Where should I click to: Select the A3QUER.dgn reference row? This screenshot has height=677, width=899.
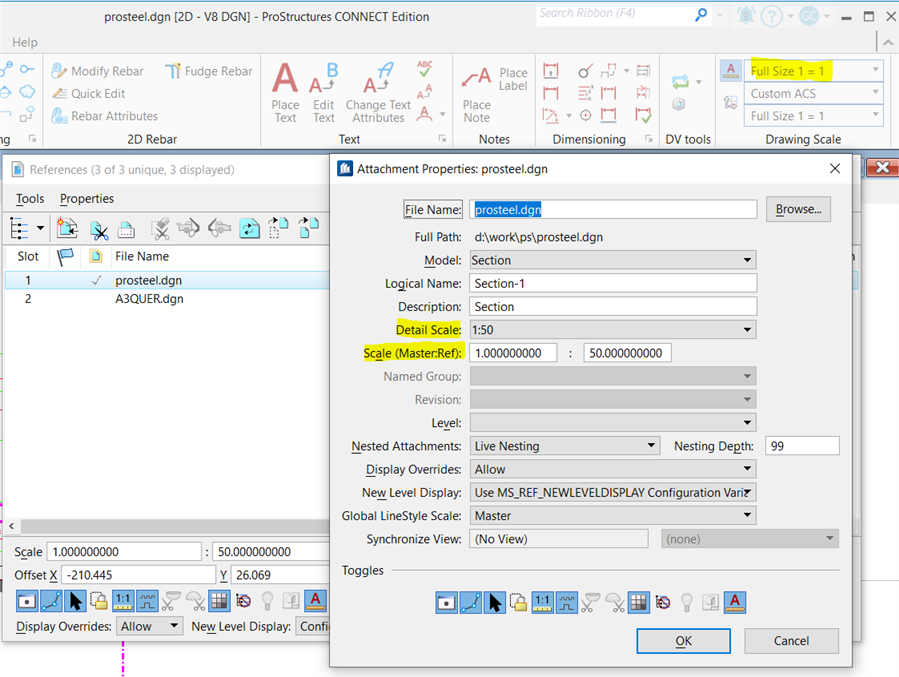[167, 299]
